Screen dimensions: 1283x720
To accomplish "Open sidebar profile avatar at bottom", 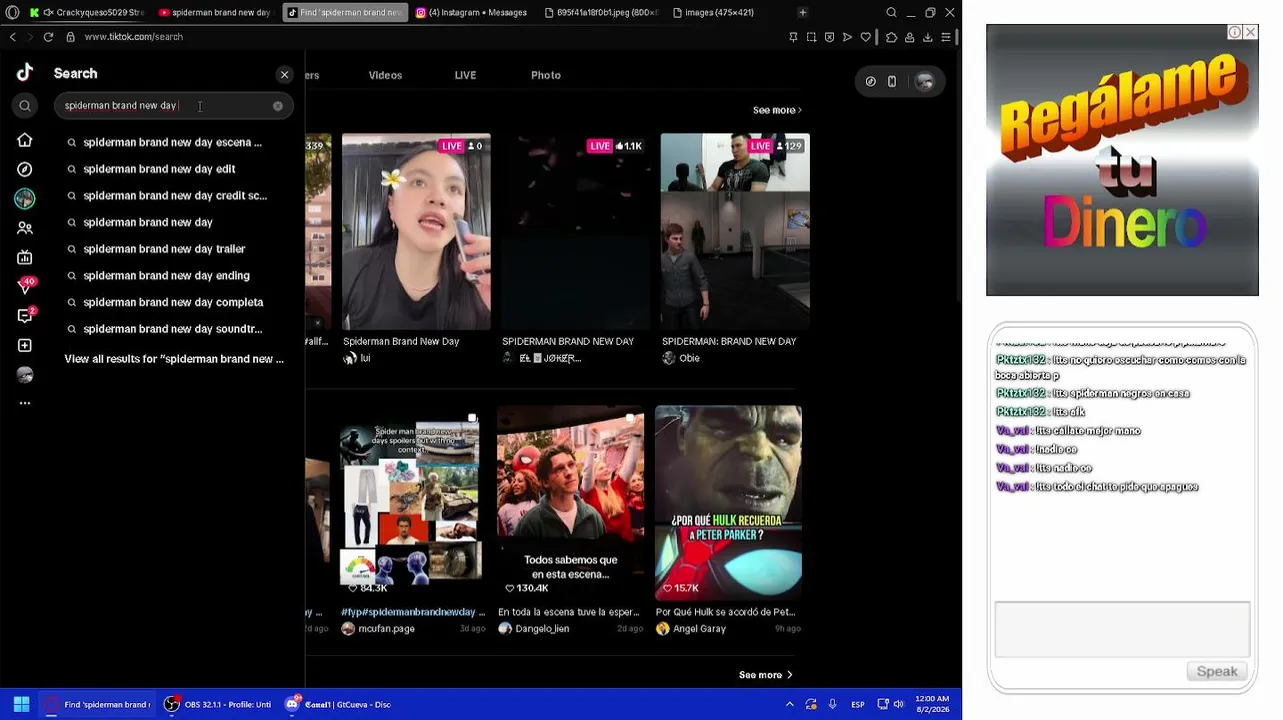I will coord(25,375).
